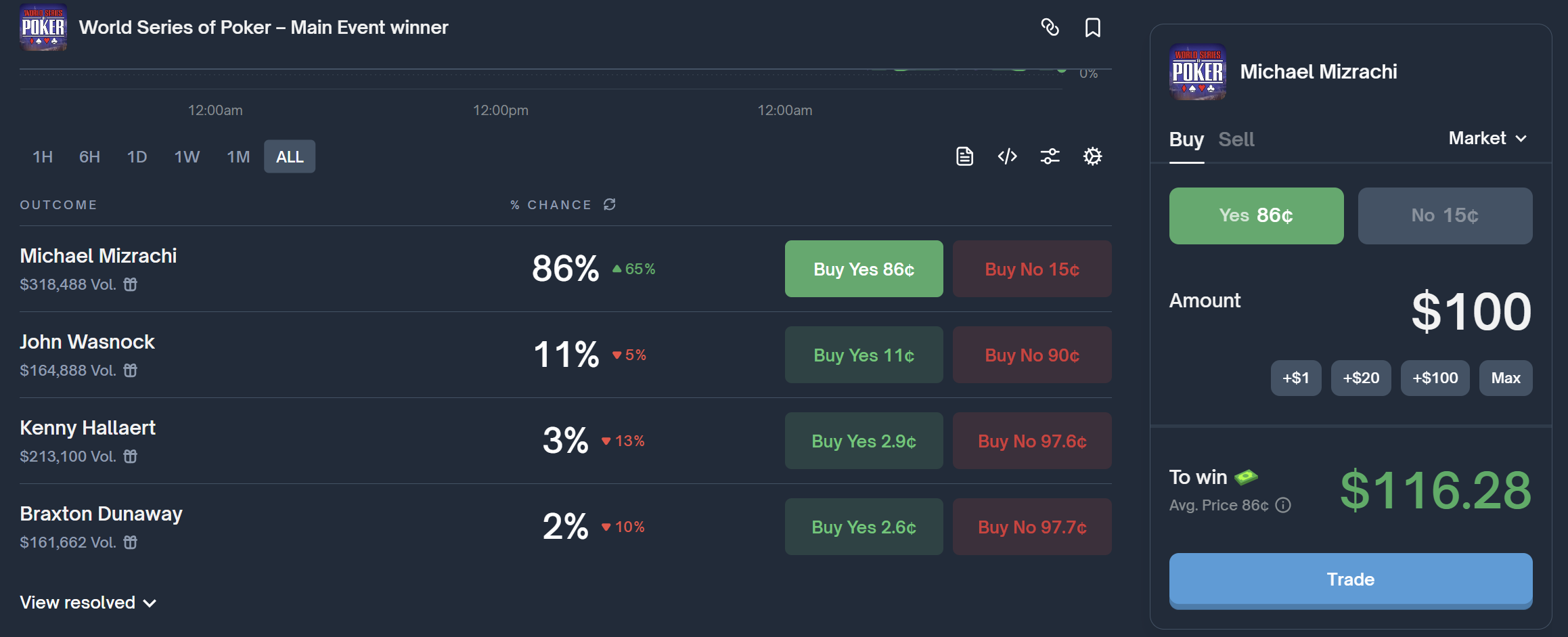Add $20 to the amount
Screen dimensions: 1568x637
[1361, 378]
